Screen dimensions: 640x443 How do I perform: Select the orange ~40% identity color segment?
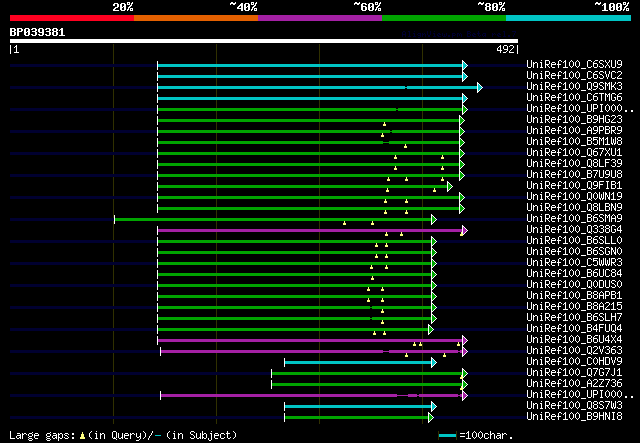pyautogui.click(x=196, y=18)
